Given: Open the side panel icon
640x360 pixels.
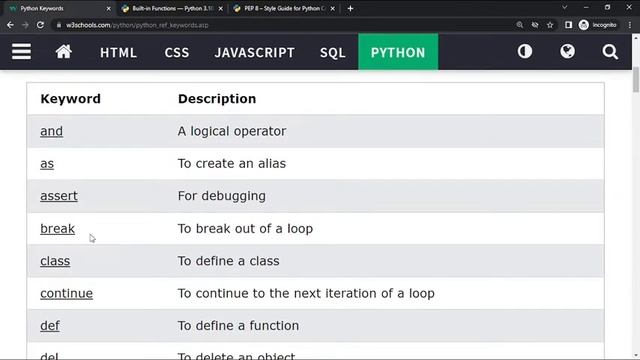Looking at the screenshot, I should (568, 25).
